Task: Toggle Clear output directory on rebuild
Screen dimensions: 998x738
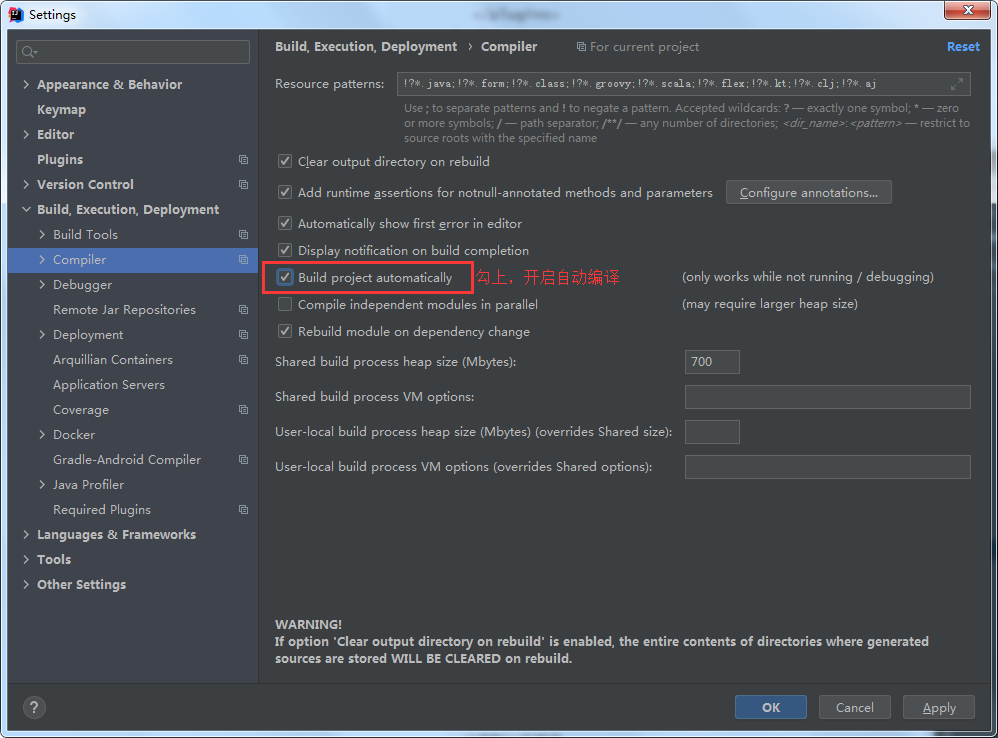Action: coord(285,162)
